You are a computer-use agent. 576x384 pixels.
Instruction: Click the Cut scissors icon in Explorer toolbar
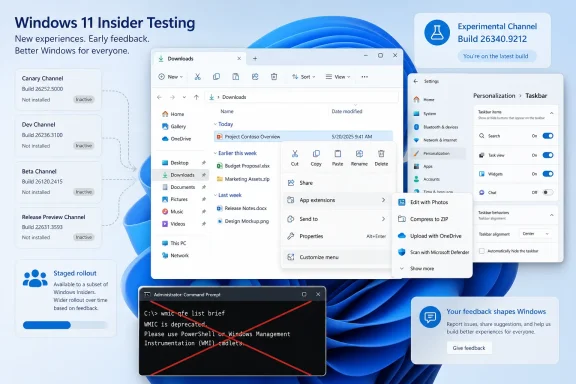(198, 77)
